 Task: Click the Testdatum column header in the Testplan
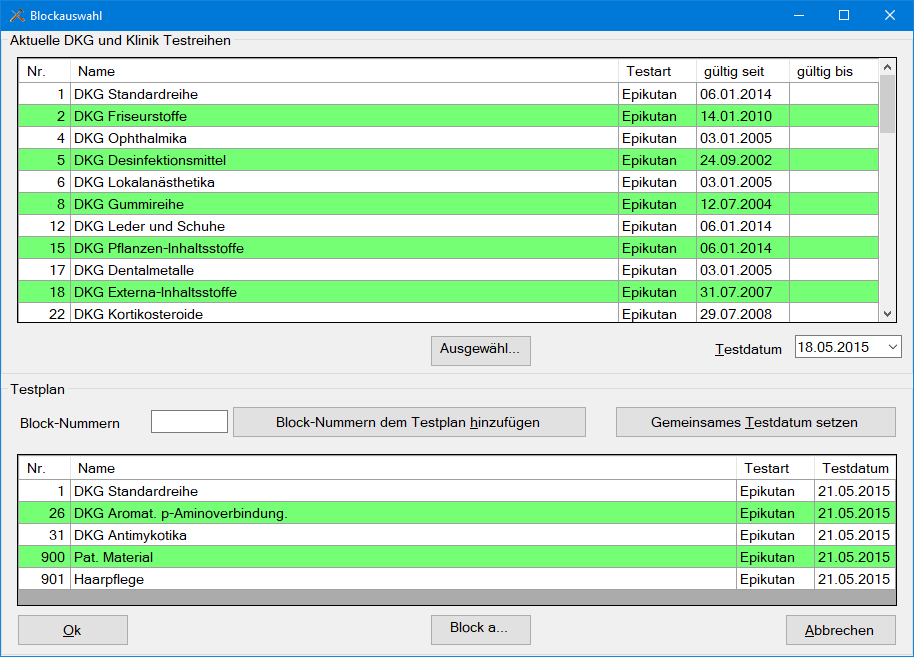(854, 468)
